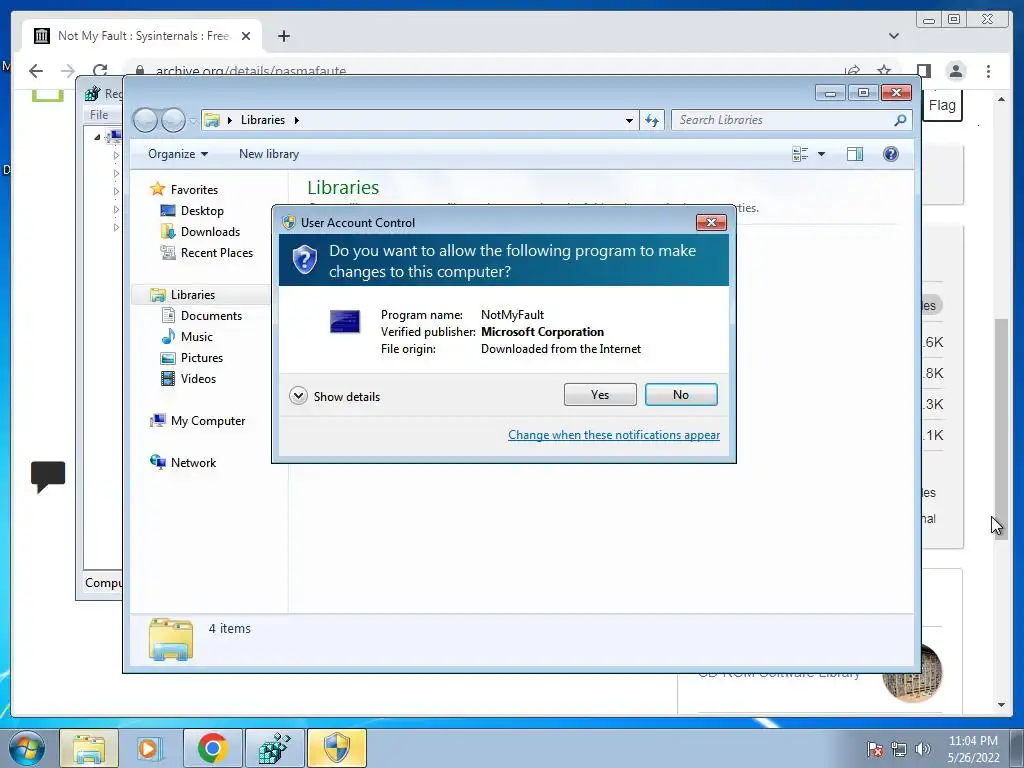Close the User Account Control dialog
Viewport: 1024px width, 768px height.
[x=711, y=223]
